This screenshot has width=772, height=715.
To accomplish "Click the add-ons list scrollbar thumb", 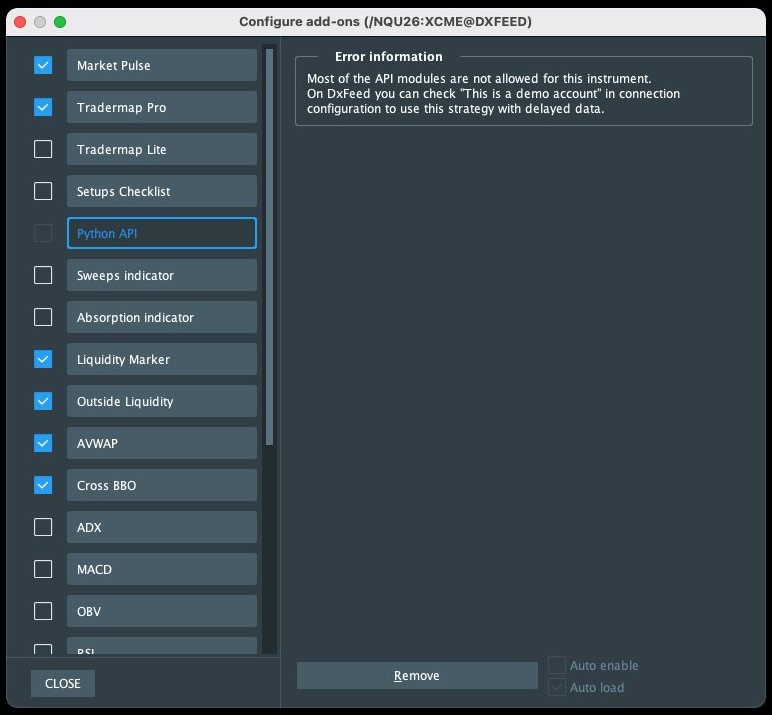I will 269,247.
